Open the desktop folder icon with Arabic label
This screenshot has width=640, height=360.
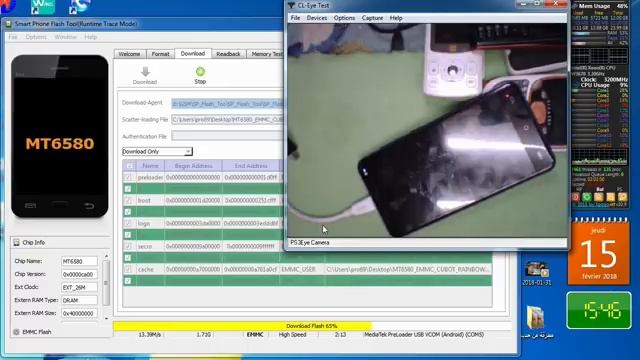pyautogui.click(x=536, y=318)
